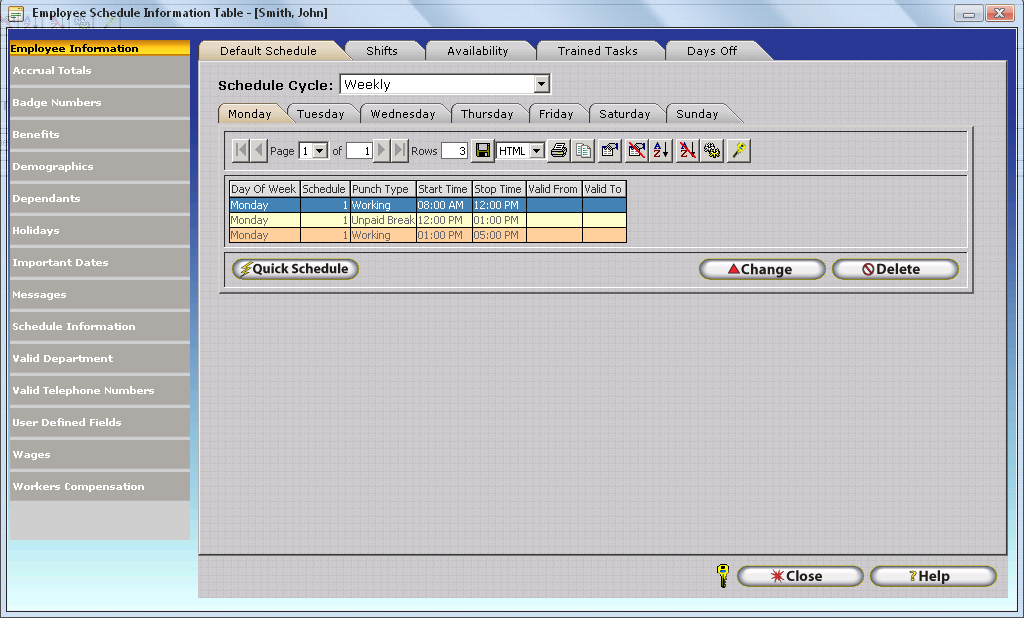Click the Rows count input field
The width and height of the screenshot is (1024, 618).
coord(454,151)
